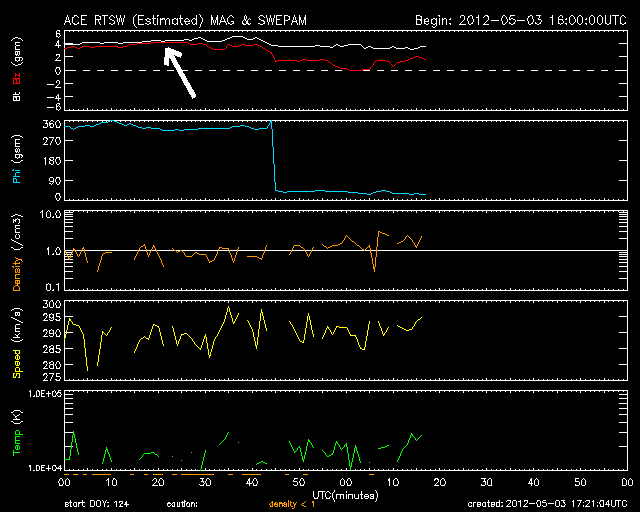Click the Begin date timestamp at top right
This screenshot has width=640, height=512.
point(521,19)
